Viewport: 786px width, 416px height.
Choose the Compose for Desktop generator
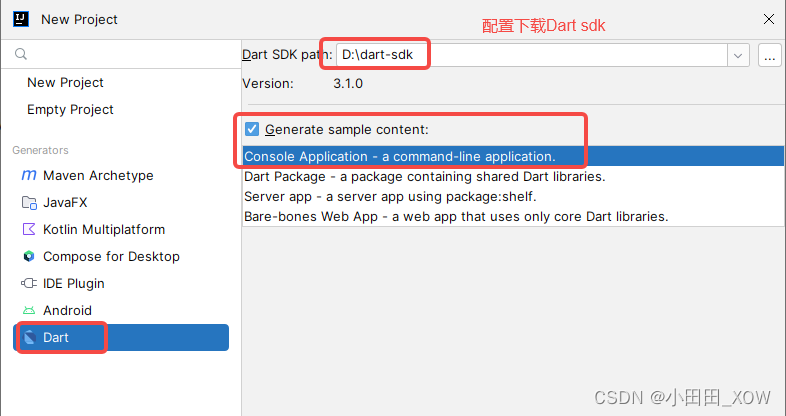click(x=121, y=257)
